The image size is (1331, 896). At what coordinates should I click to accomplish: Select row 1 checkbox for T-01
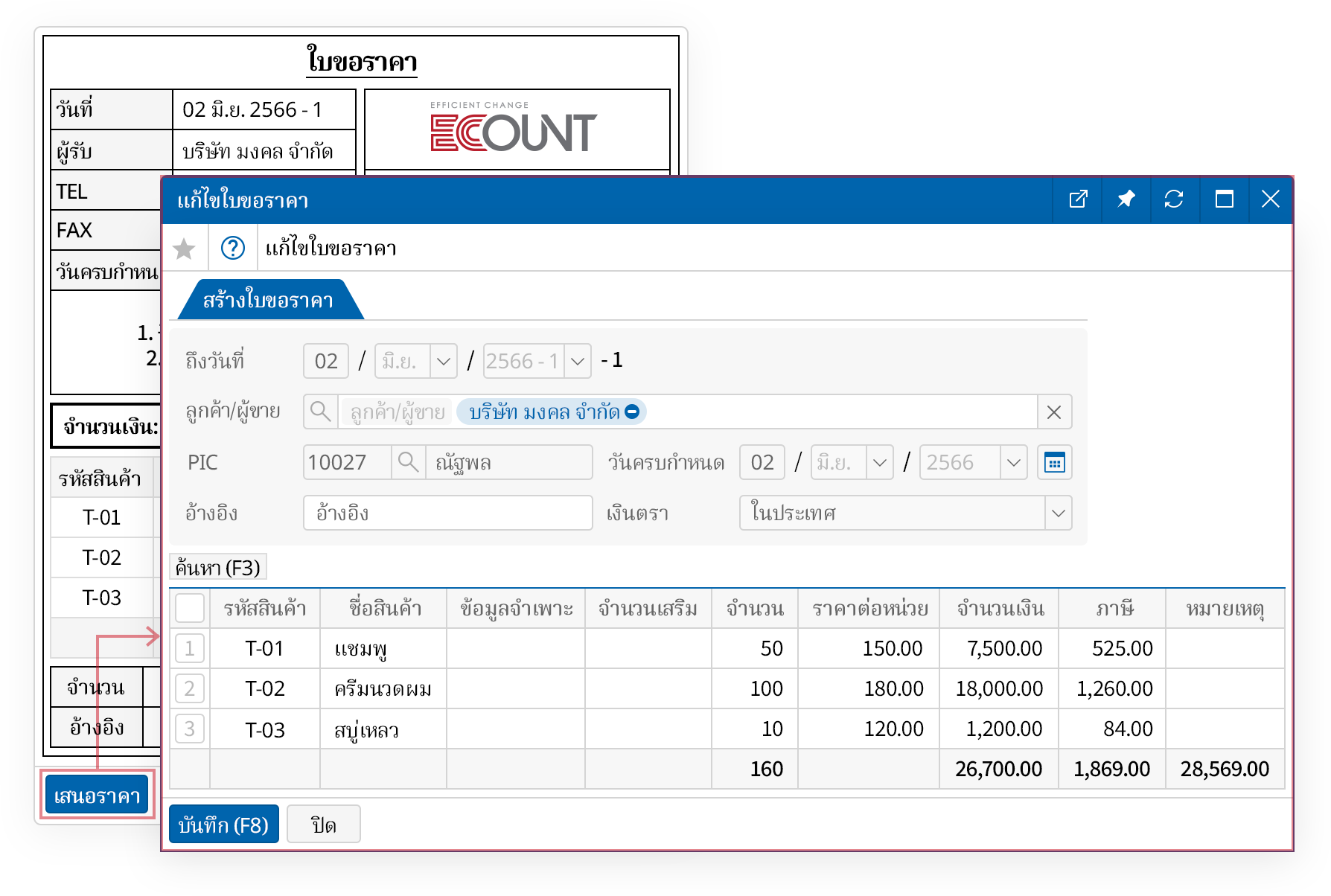pyautogui.click(x=190, y=649)
